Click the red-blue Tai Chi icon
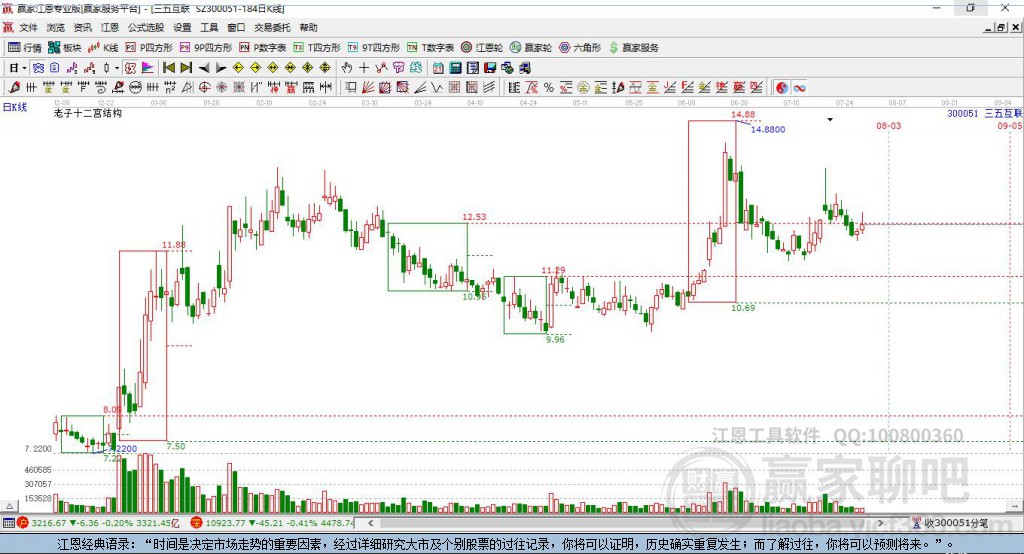 click(782, 88)
